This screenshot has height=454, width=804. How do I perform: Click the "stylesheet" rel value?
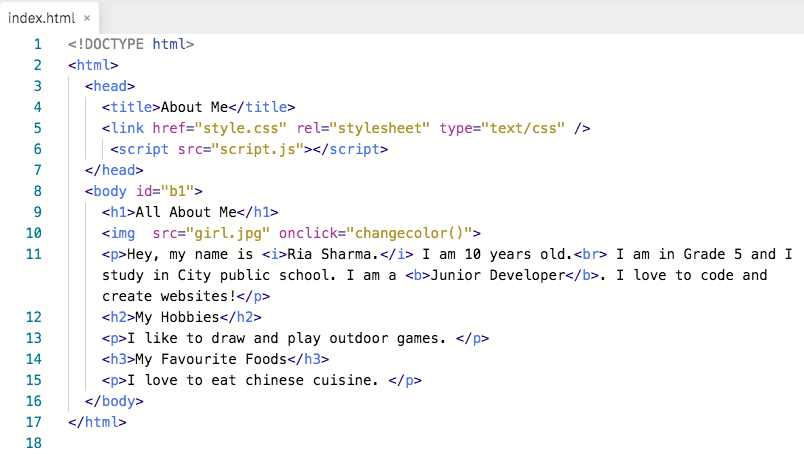click(x=379, y=128)
